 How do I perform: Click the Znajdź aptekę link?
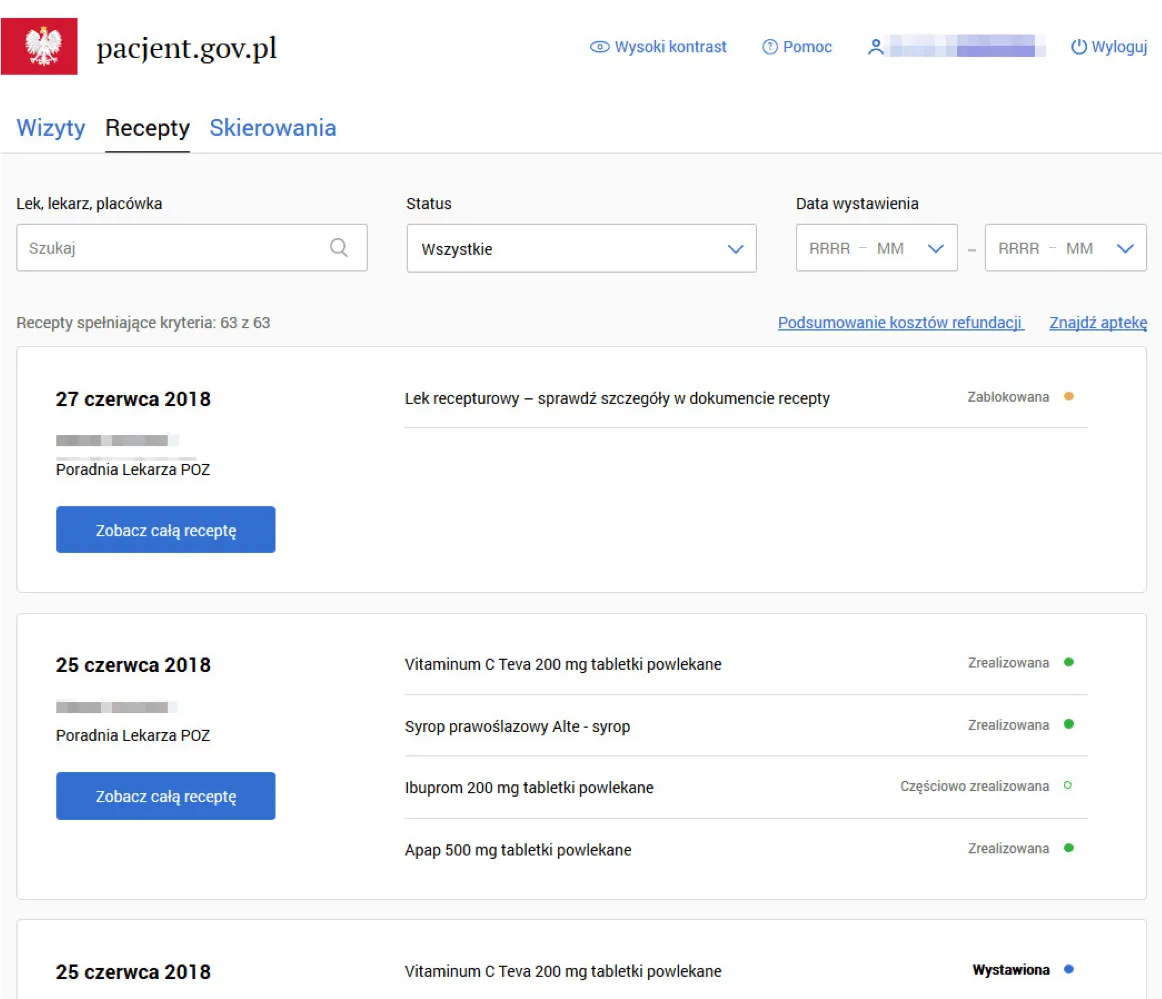(1098, 322)
